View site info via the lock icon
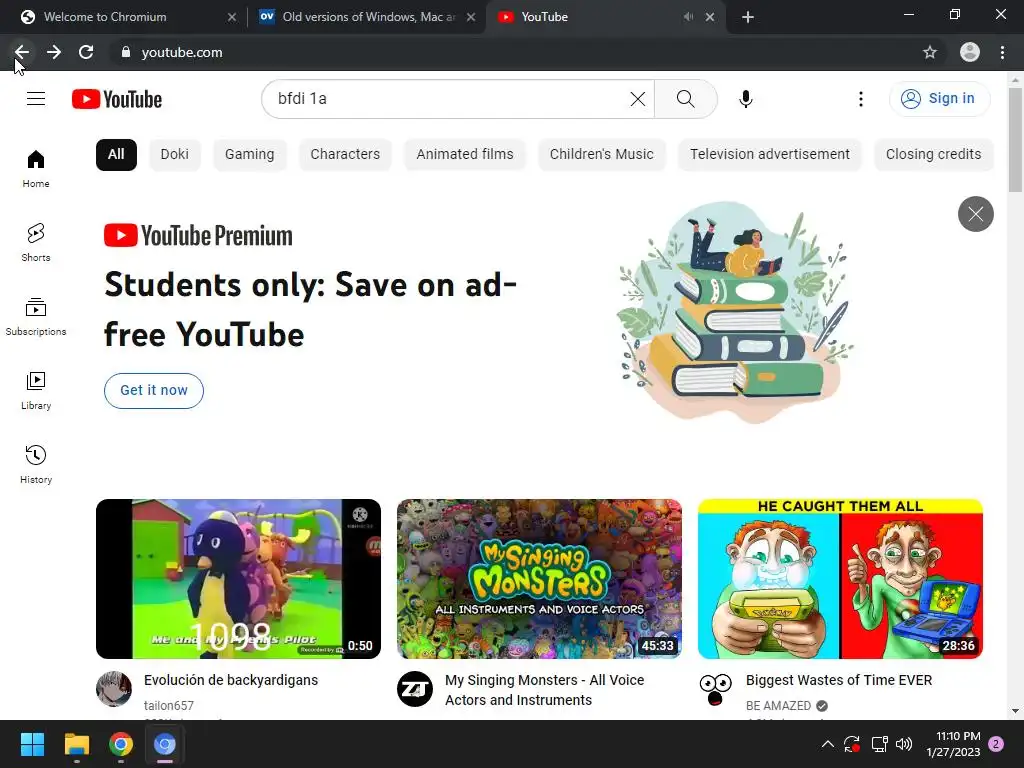The height and width of the screenshot is (768, 1024). pos(126,52)
